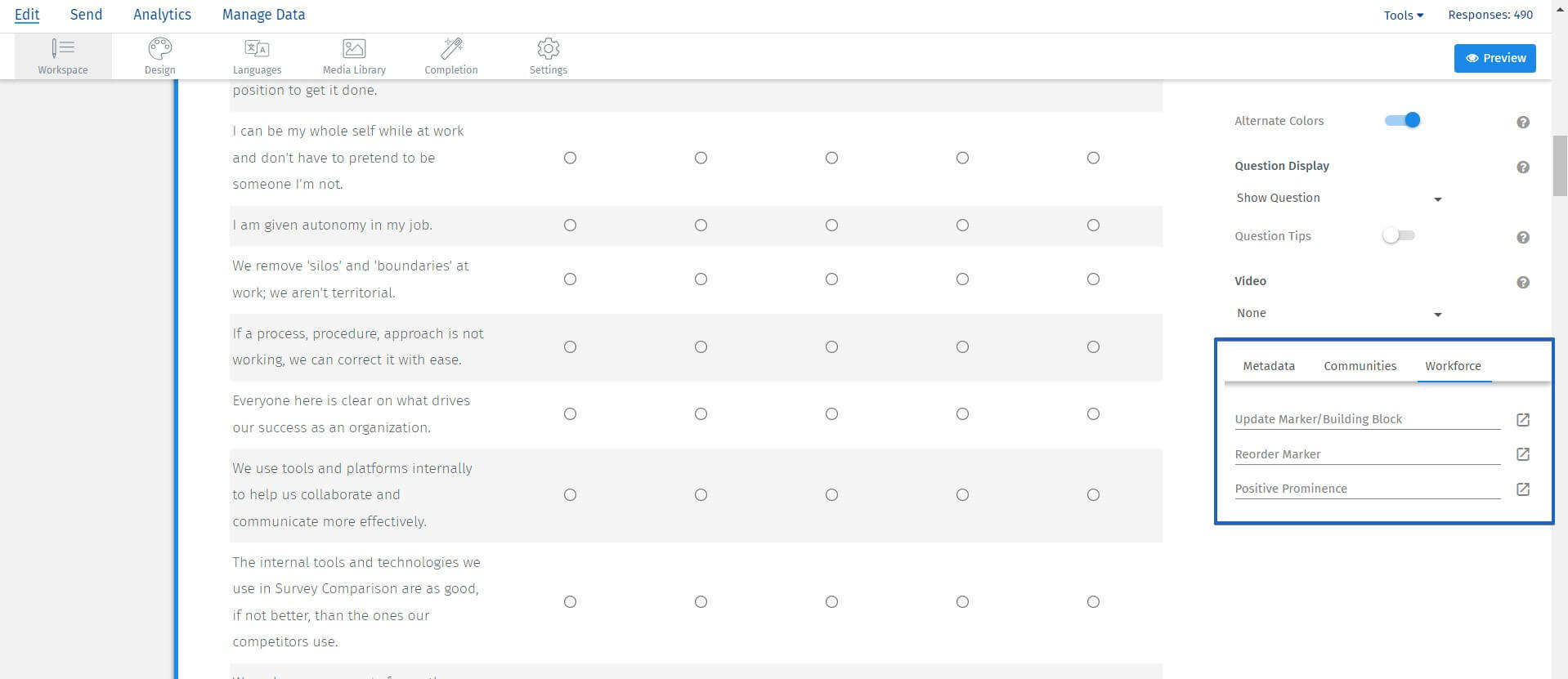Click the 'Question Display' heading label
The height and width of the screenshot is (679, 1568).
tap(1282, 166)
